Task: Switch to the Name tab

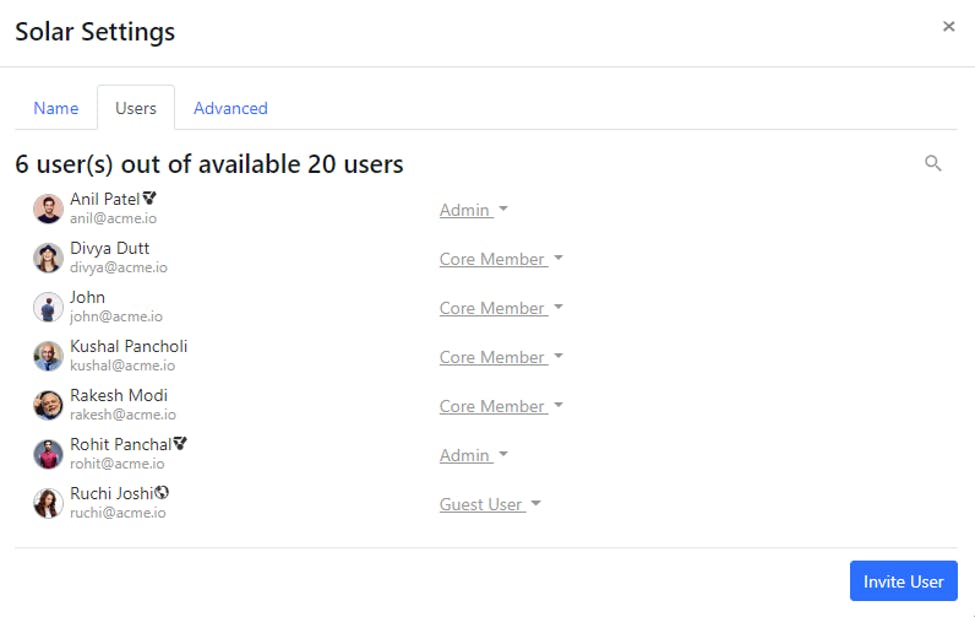Action: 56,108
